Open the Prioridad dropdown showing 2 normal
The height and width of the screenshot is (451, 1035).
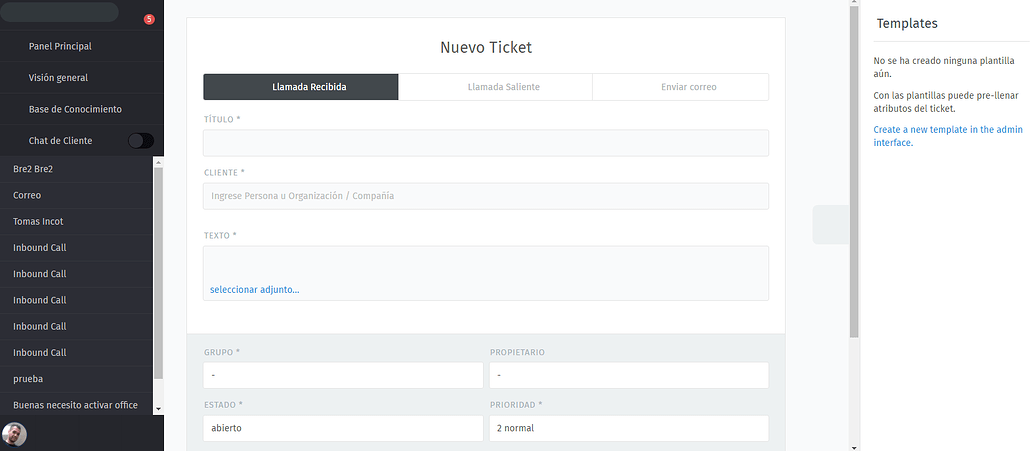coord(628,428)
